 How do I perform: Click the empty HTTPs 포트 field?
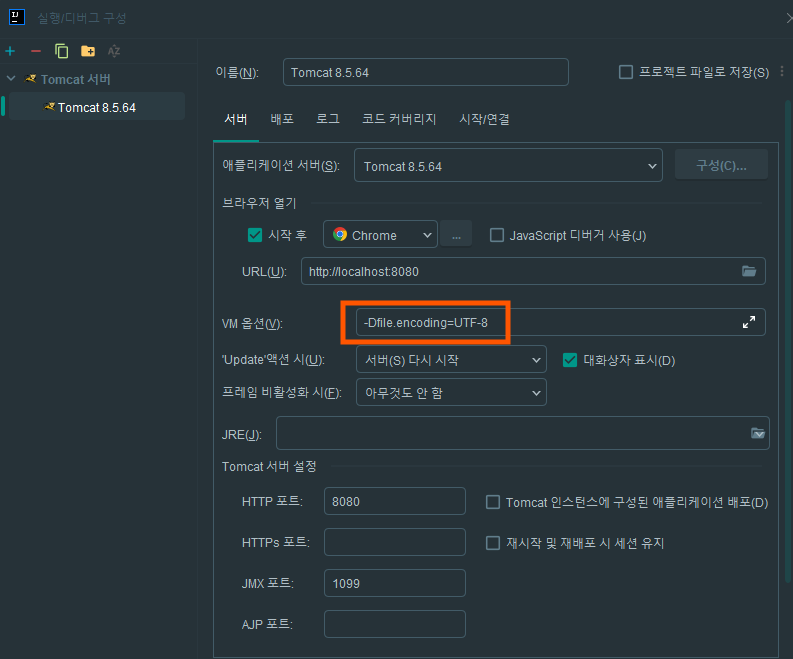(394, 542)
